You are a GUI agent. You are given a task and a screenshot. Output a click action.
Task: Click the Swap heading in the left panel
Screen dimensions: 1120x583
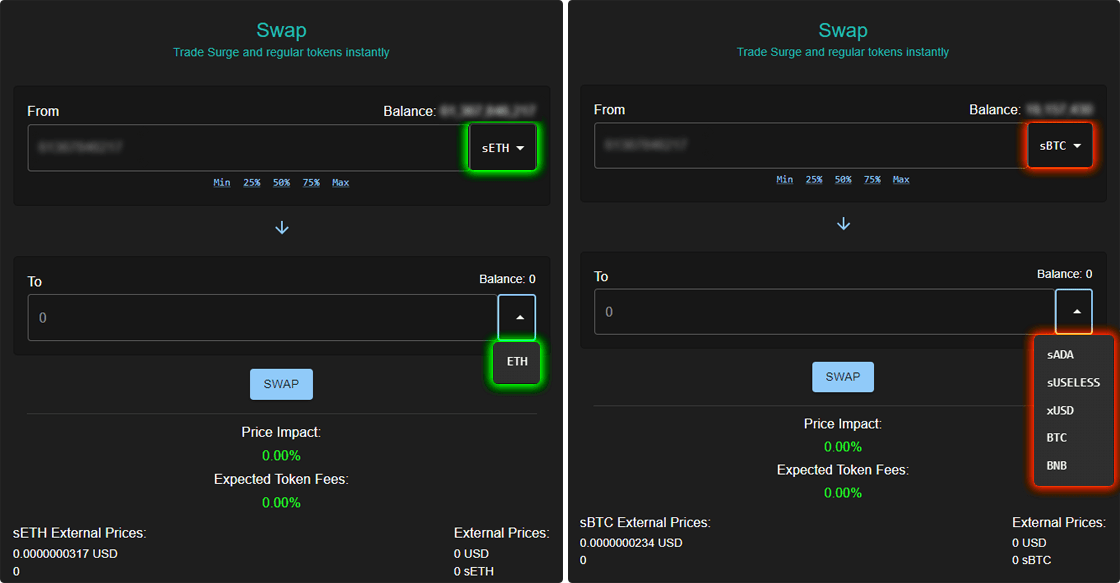coord(281,31)
